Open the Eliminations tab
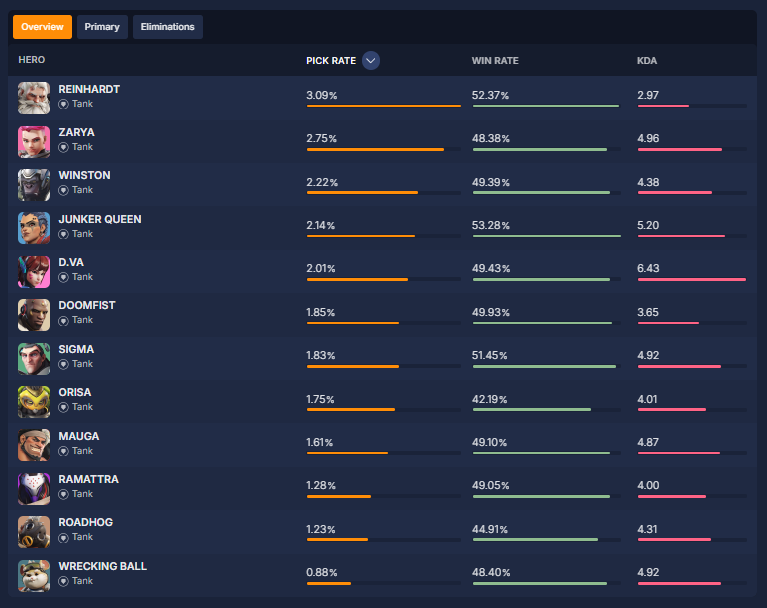The width and height of the screenshot is (767, 608). click(168, 27)
